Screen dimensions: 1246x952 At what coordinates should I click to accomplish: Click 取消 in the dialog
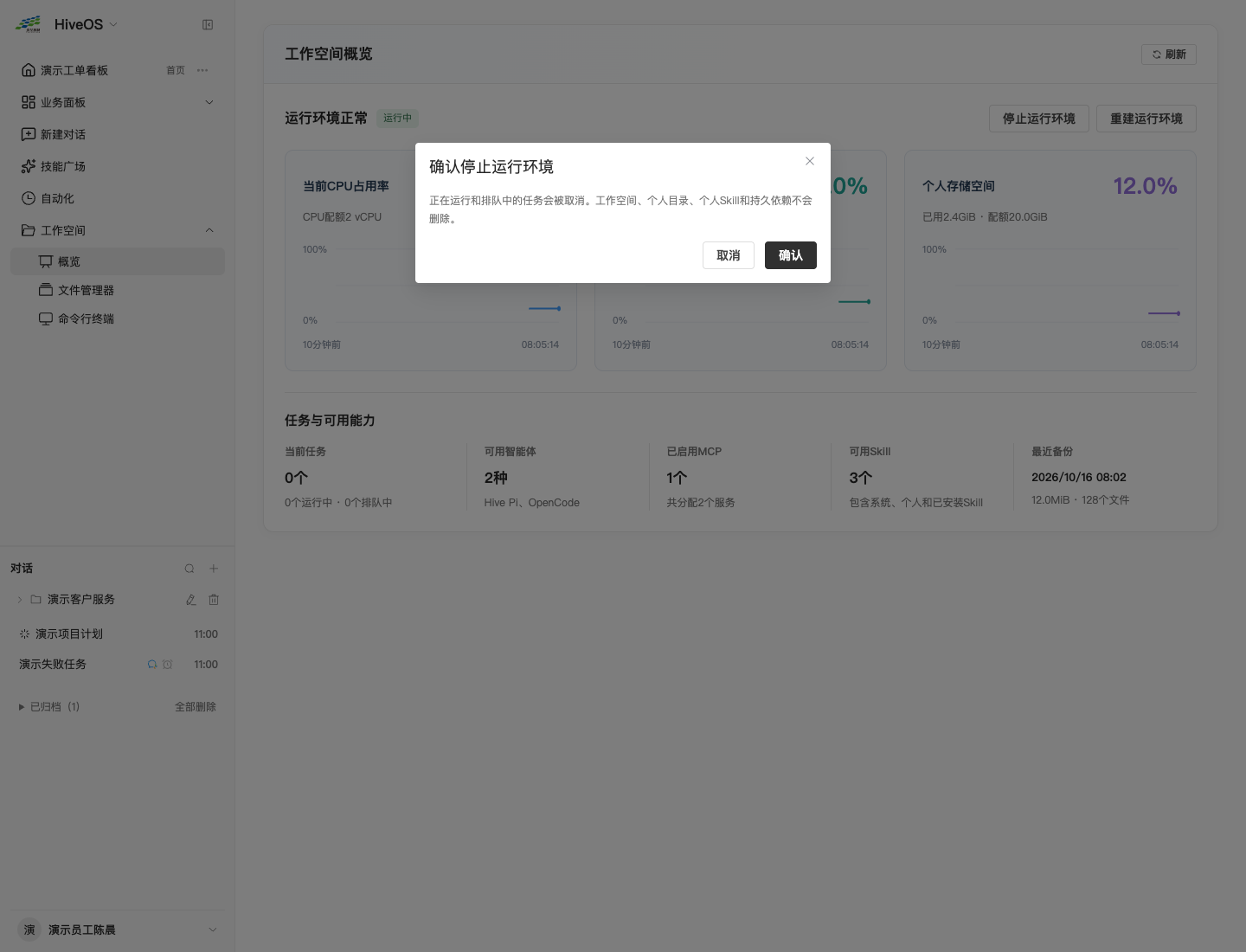tap(728, 255)
